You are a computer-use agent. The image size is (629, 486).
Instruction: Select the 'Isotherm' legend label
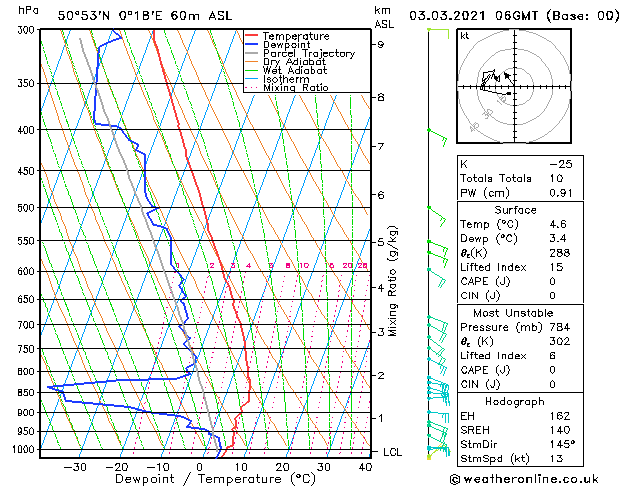[286, 79]
